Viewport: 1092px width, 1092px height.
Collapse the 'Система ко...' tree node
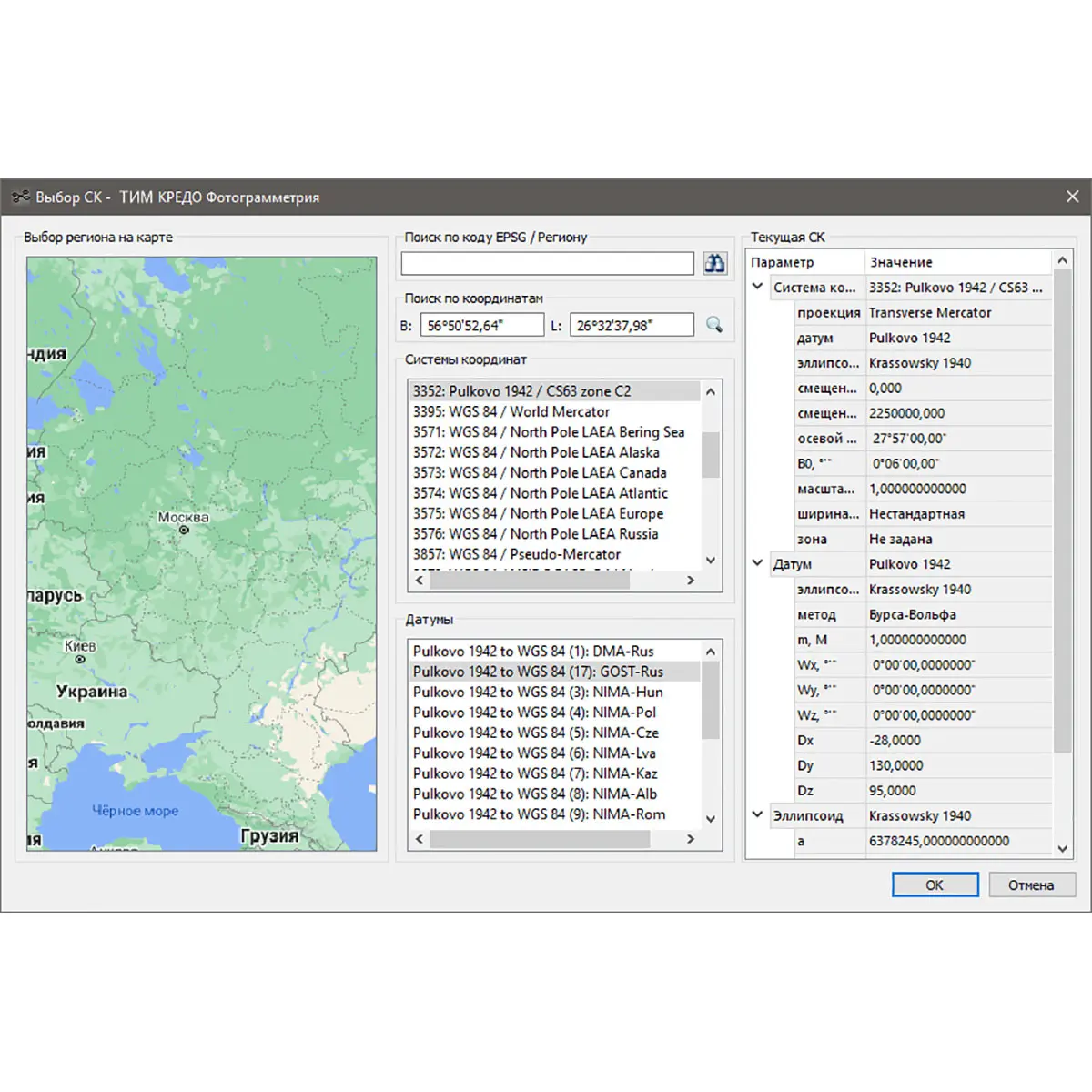pos(757,287)
